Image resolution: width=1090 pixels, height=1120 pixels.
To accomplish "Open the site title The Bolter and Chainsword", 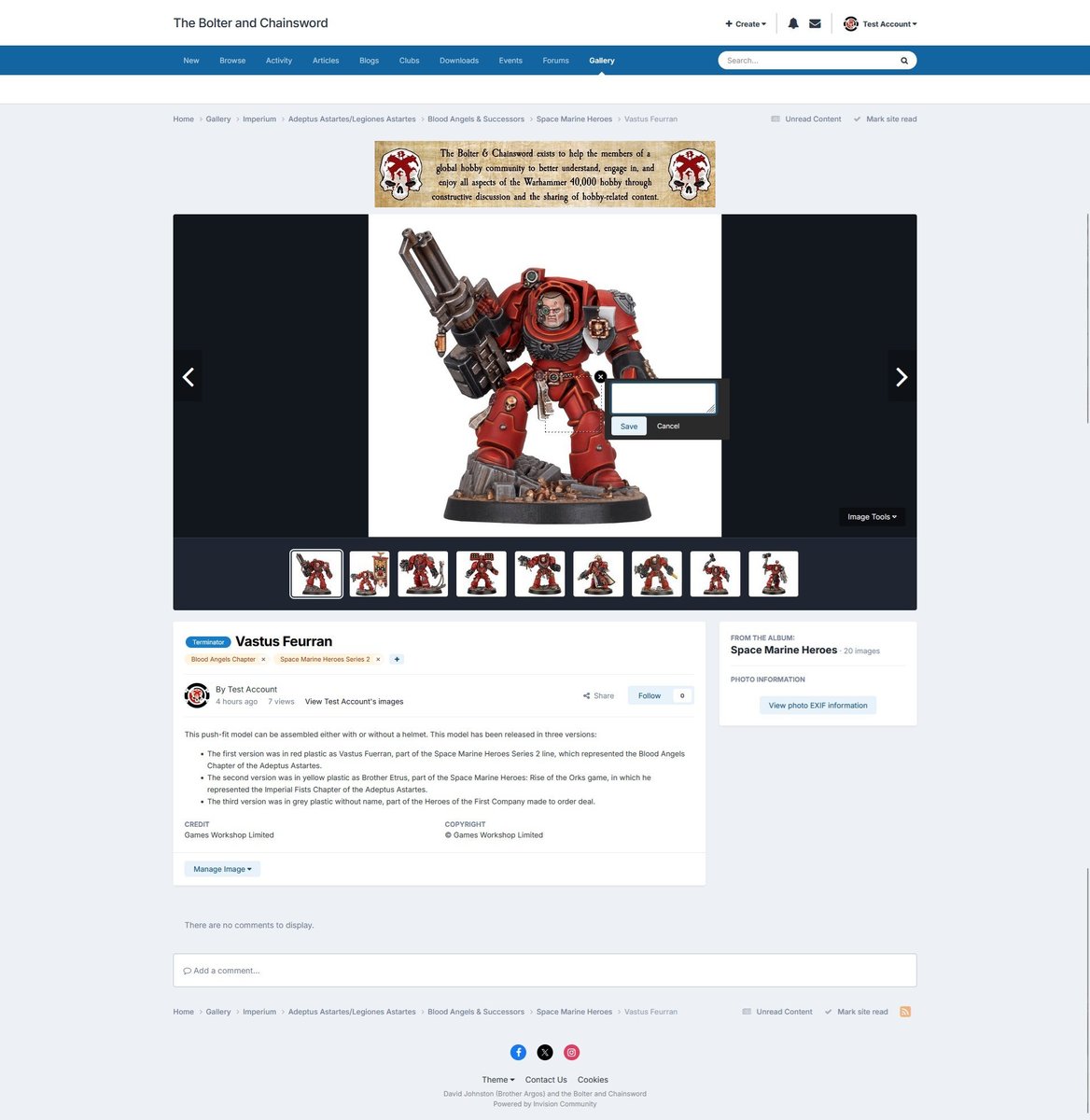I will click(251, 23).
